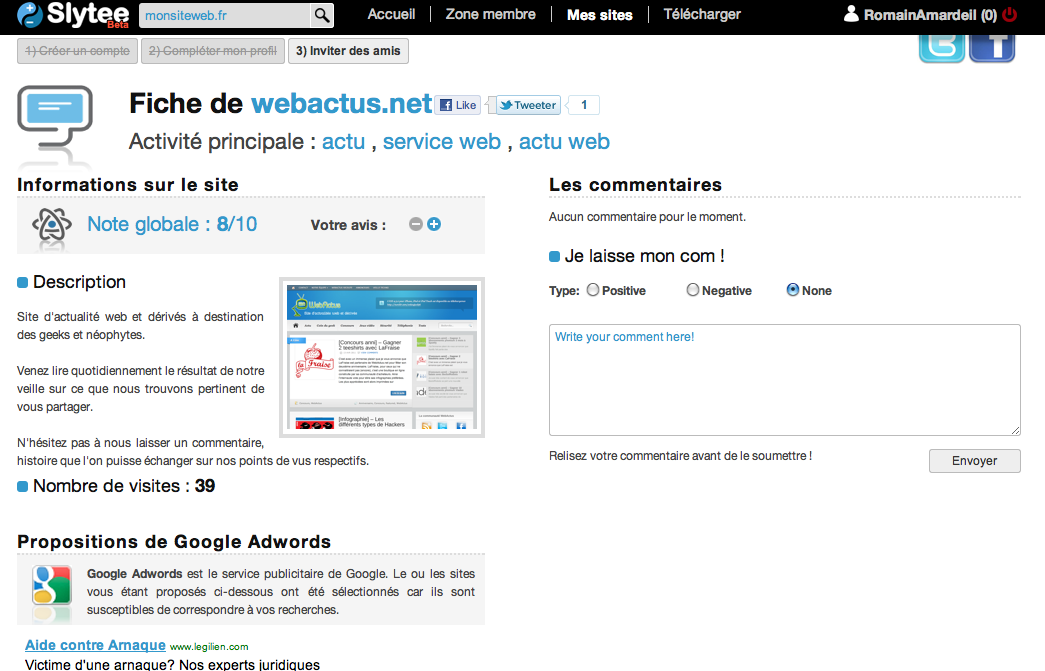Image resolution: width=1045 pixels, height=671 pixels.
Task: Click the Nombre de visites 39 text
Action: pyautogui.click(x=124, y=486)
